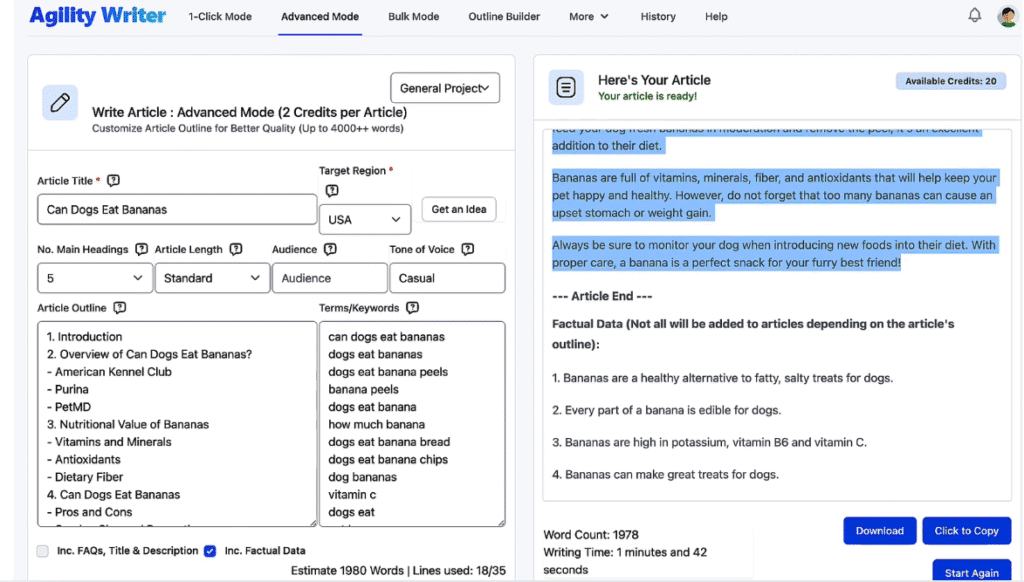Click the notification bell icon
1024x582 pixels.
point(974,15)
